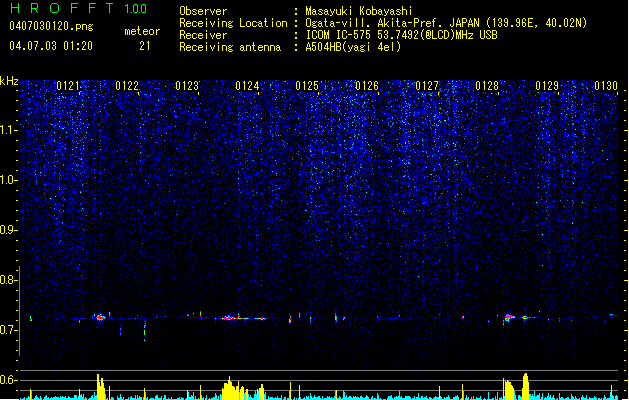Click the HROFFT title text
The image size is (629, 400).
pyautogui.click(x=62, y=8)
